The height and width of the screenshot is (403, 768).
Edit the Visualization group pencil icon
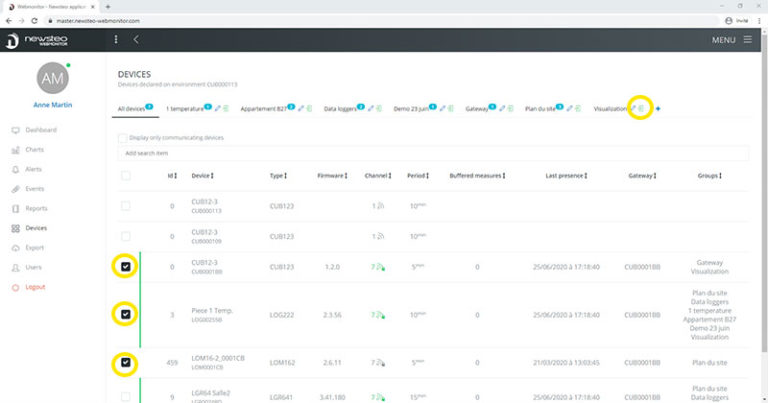click(x=633, y=108)
